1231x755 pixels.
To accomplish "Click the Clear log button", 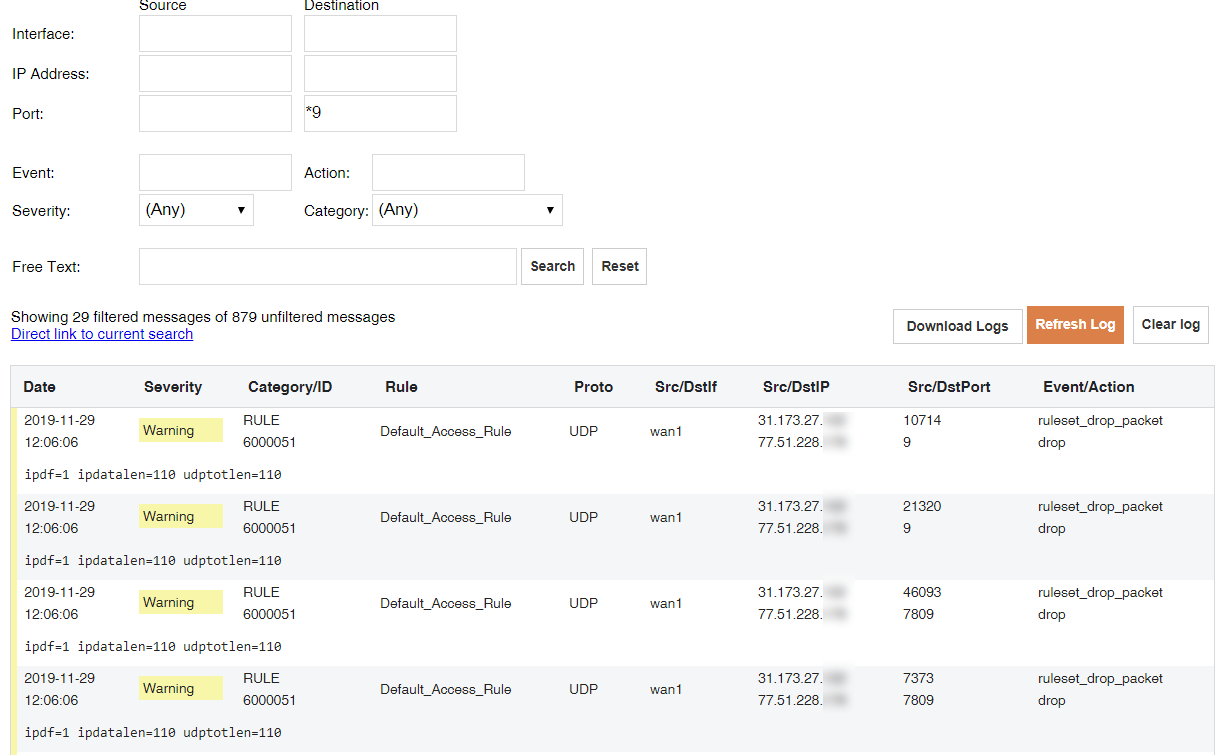I will tap(1170, 325).
